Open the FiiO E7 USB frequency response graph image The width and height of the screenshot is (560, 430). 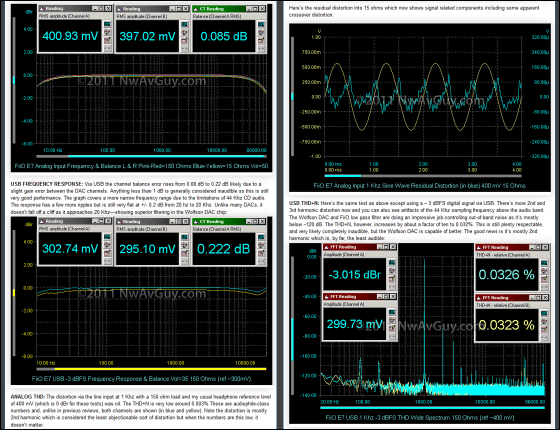point(141,300)
